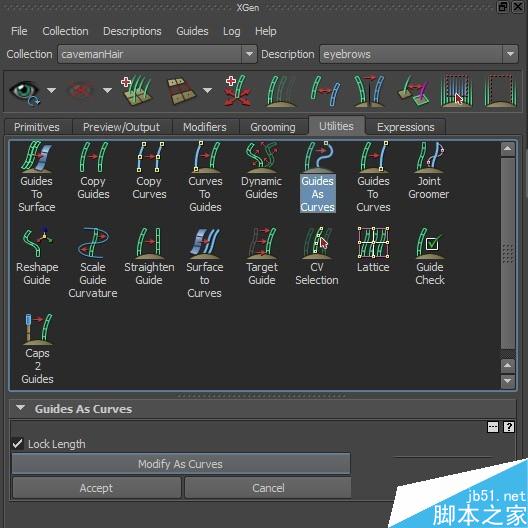Click the update preview eye icon
The width and height of the screenshot is (528, 528).
point(25,91)
